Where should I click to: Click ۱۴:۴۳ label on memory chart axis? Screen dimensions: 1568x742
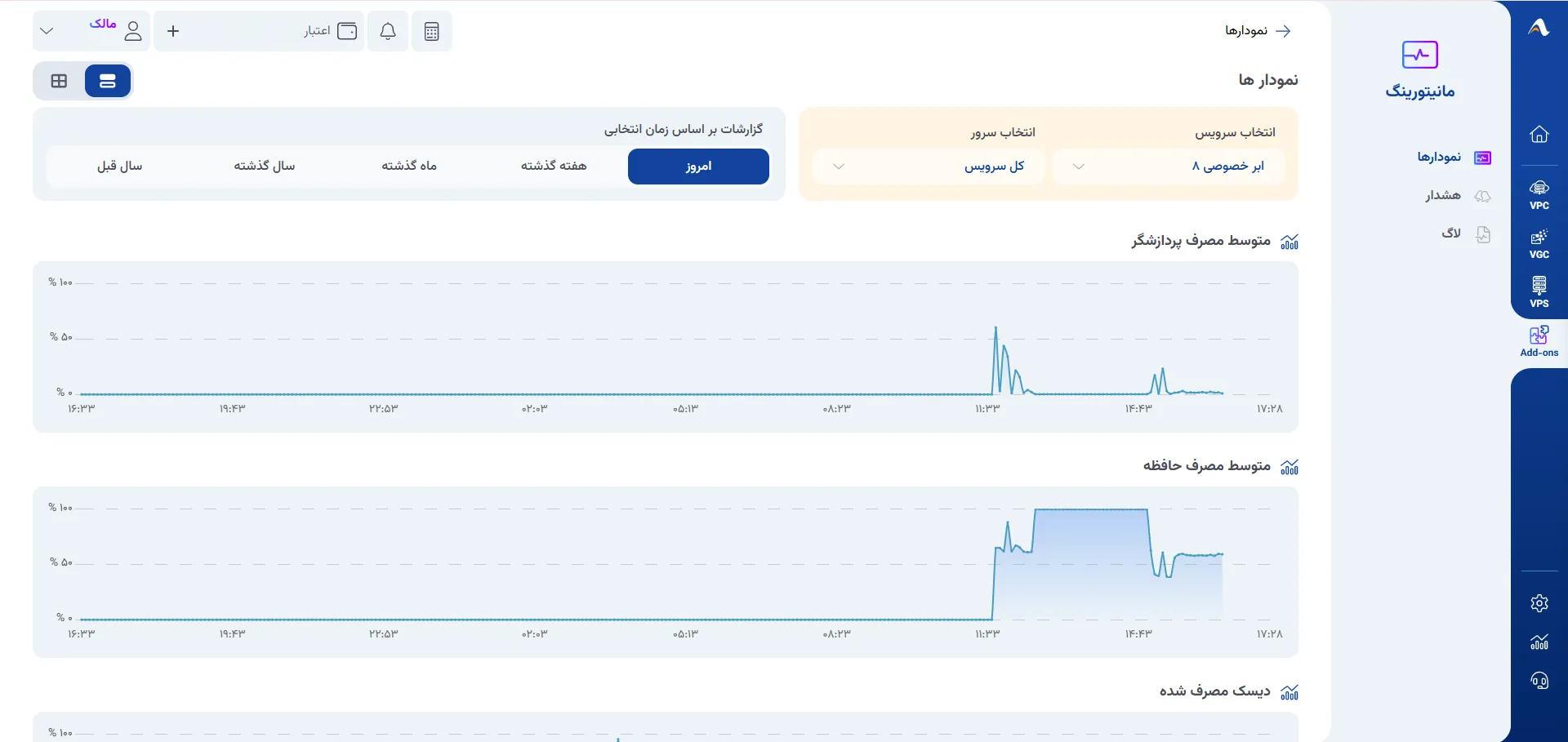tap(1138, 634)
